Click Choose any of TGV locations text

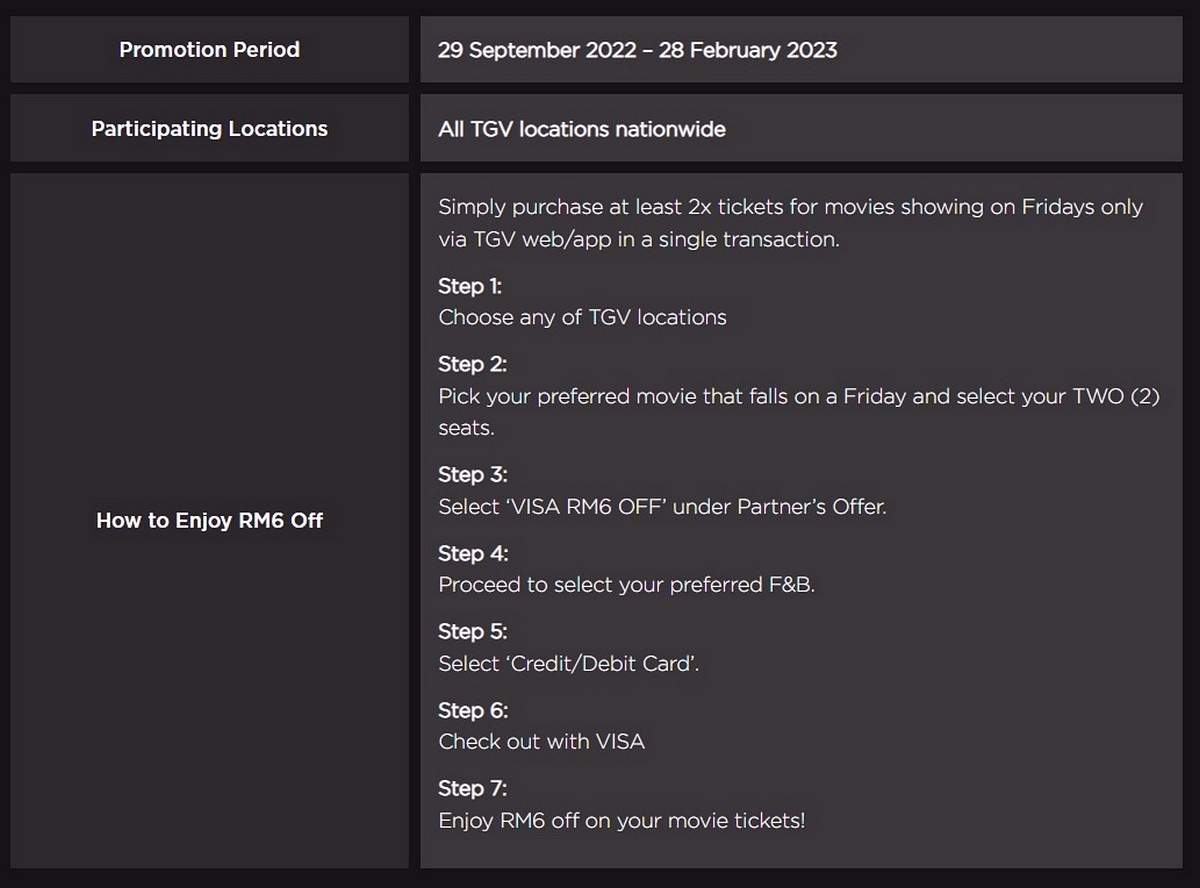(x=582, y=317)
